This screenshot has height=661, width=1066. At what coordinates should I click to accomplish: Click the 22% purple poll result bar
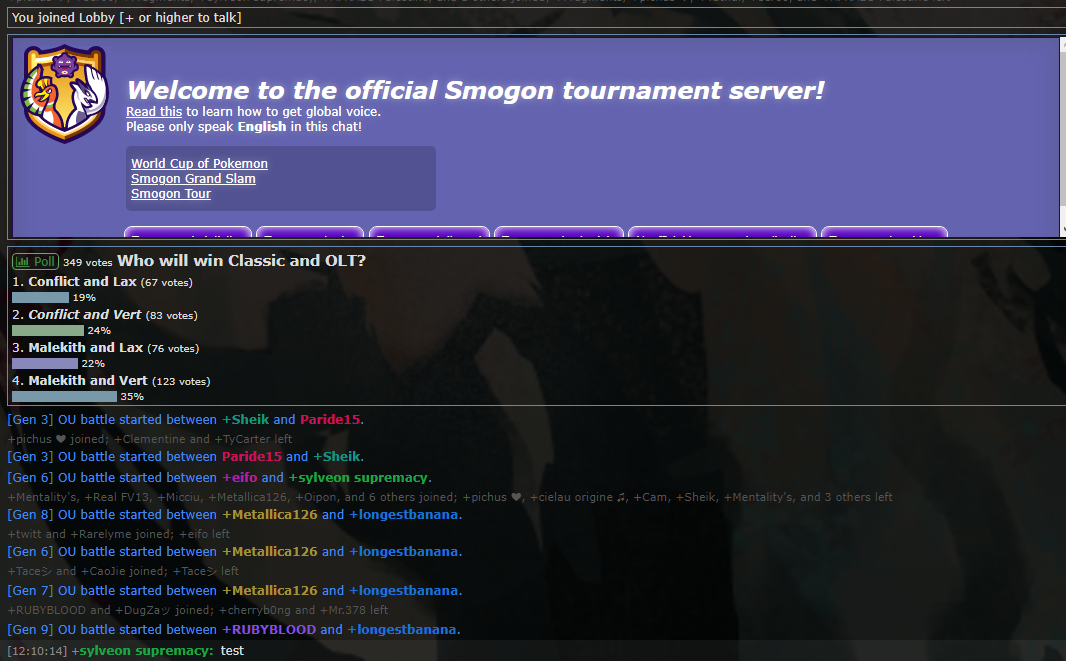point(45,363)
